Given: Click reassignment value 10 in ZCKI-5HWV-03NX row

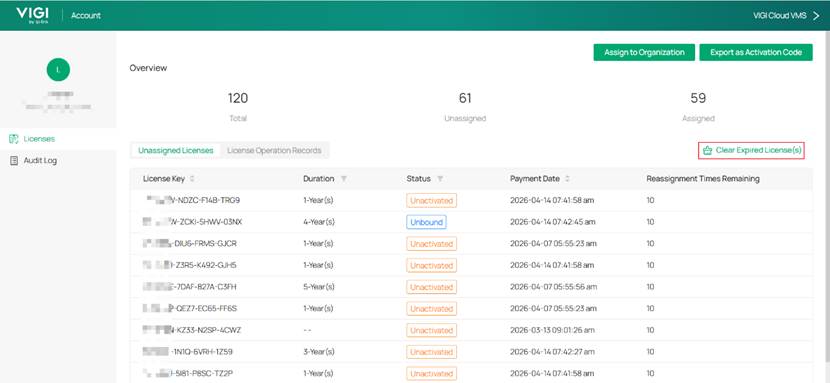Looking at the screenshot, I should coord(651,222).
